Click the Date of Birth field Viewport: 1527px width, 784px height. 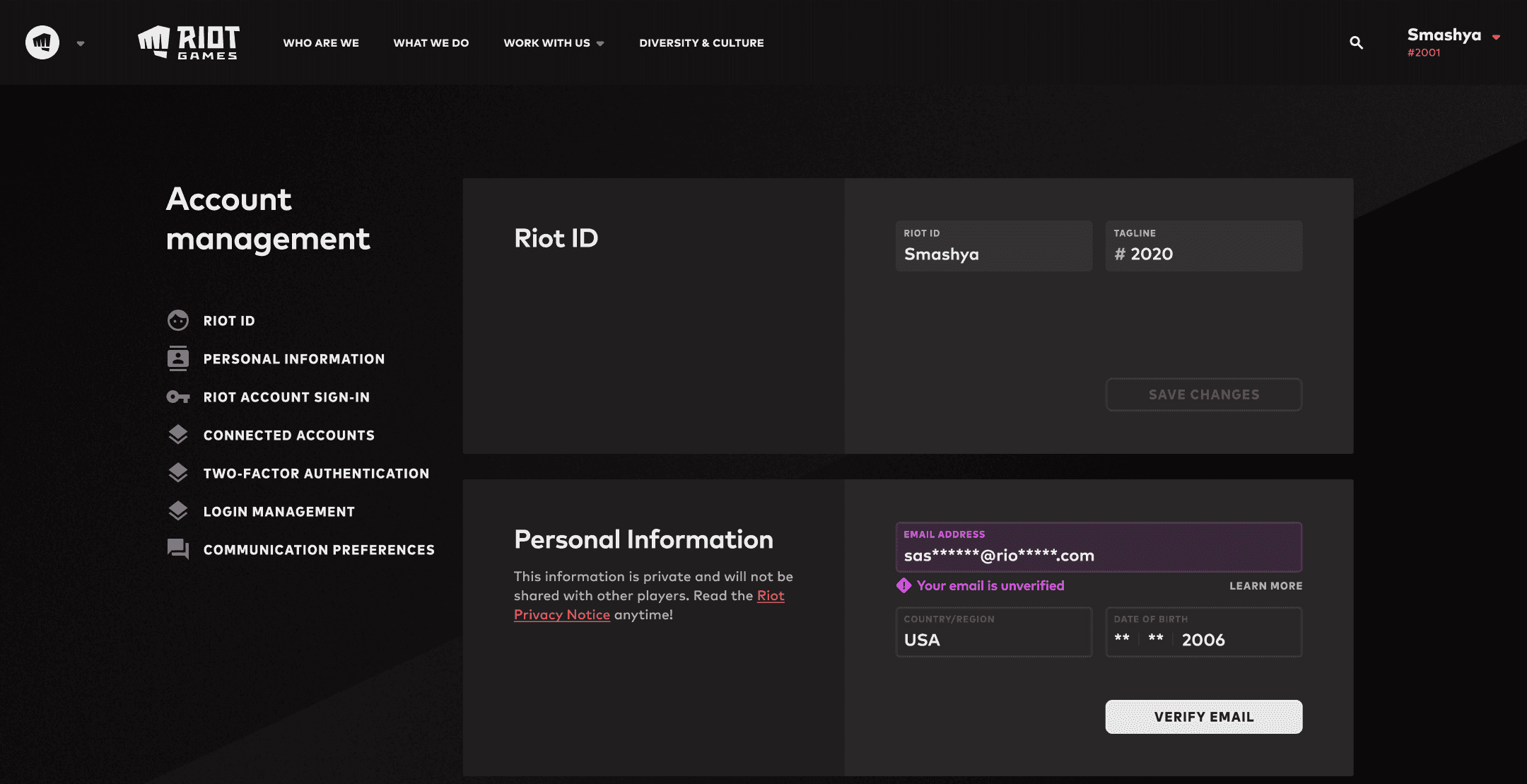pos(1204,632)
